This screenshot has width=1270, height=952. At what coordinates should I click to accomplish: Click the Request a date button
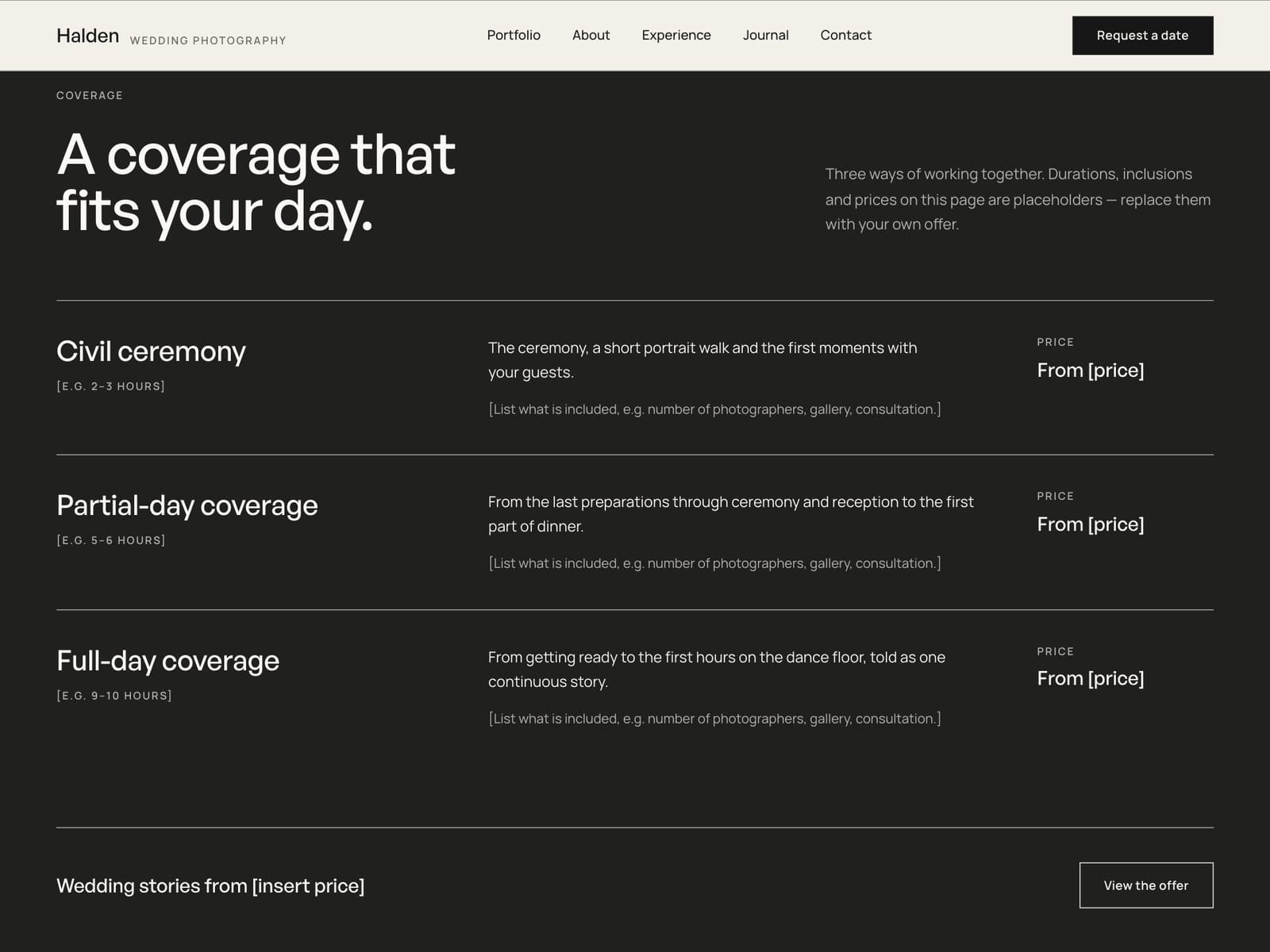tap(1143, 36)
